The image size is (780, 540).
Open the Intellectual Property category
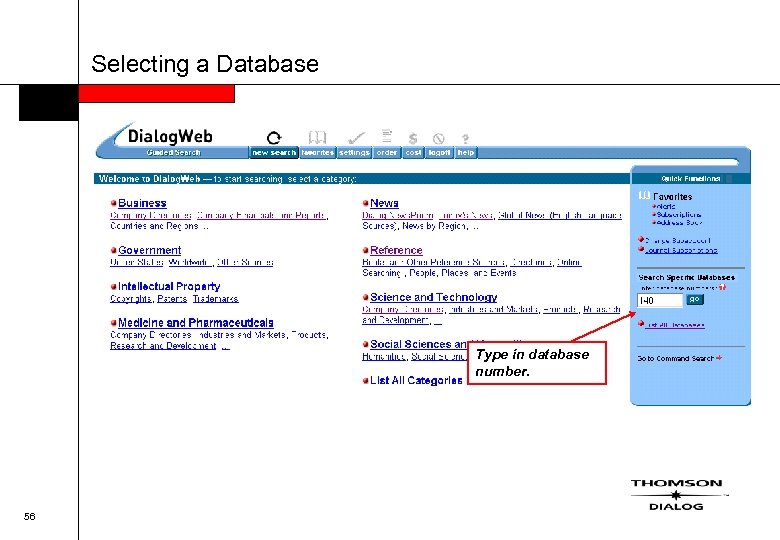[169, 286]
